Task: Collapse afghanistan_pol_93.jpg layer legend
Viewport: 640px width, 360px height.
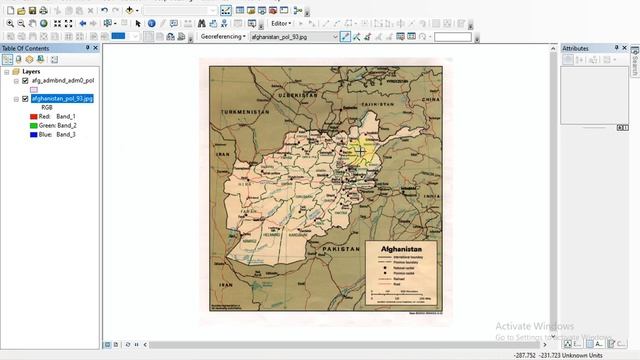Action: tap(16, 99)
